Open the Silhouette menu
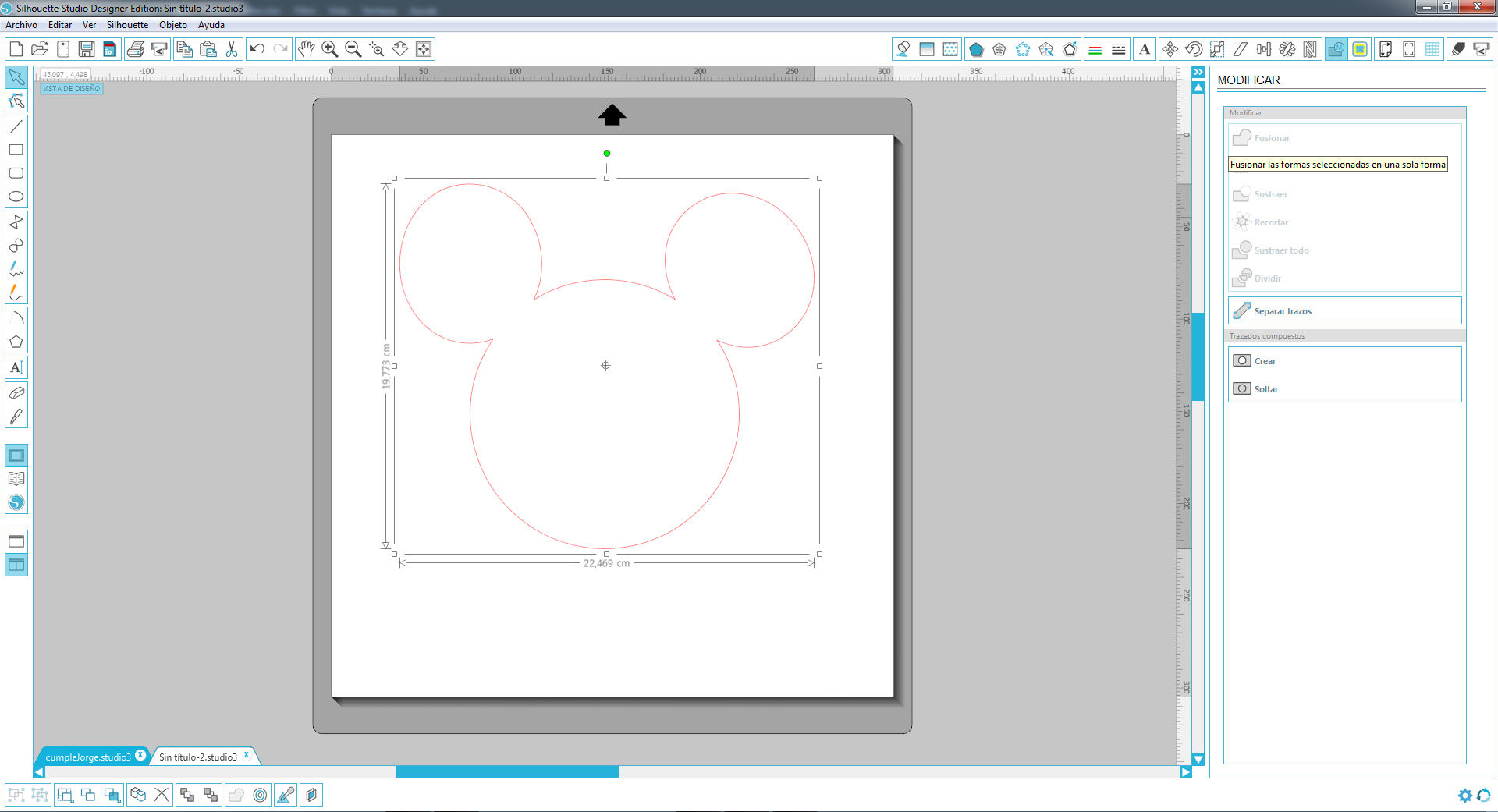The width and height of the screenshot is (1498, 812). point(127,25)
